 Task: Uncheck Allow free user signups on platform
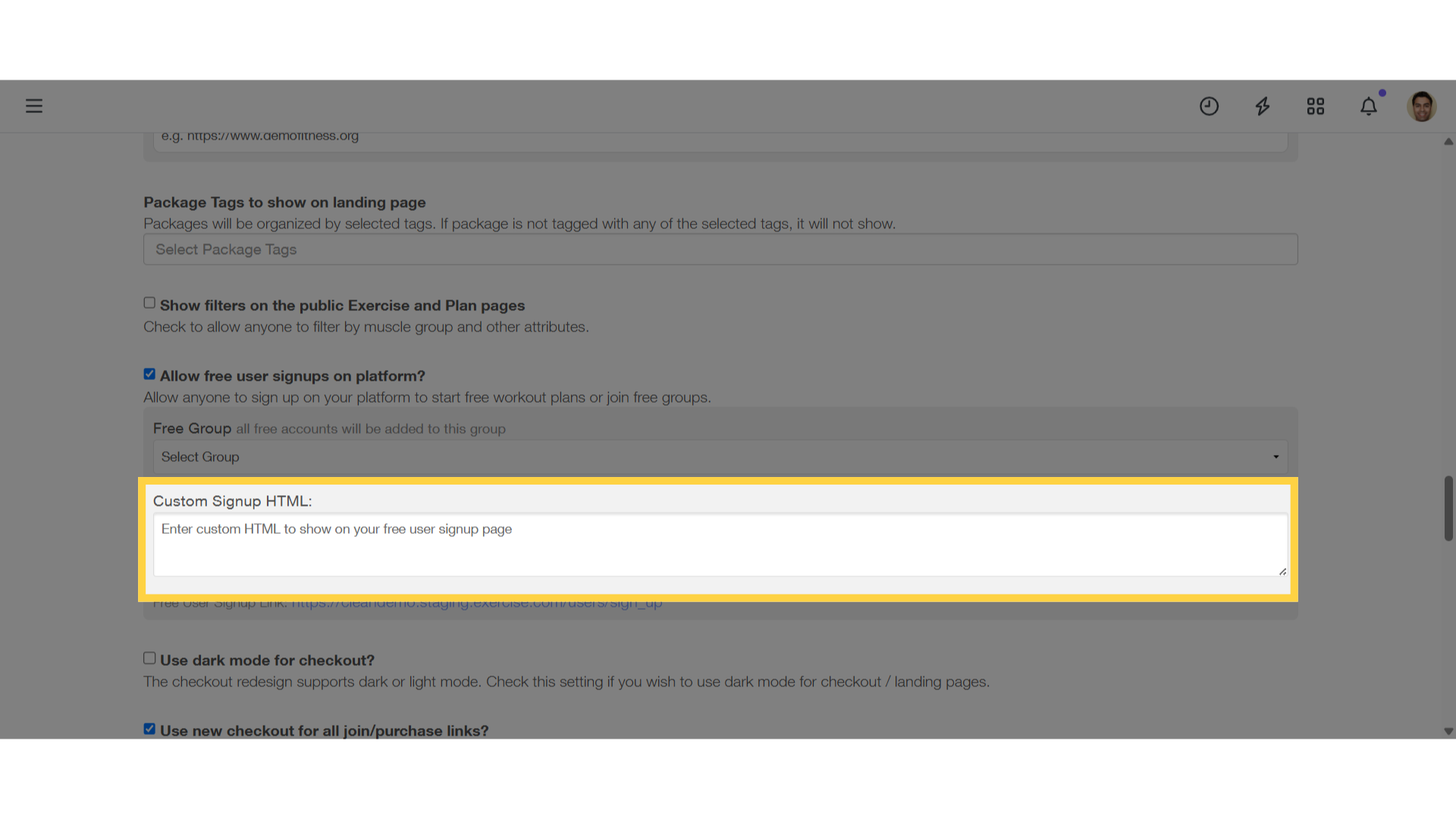149,374
